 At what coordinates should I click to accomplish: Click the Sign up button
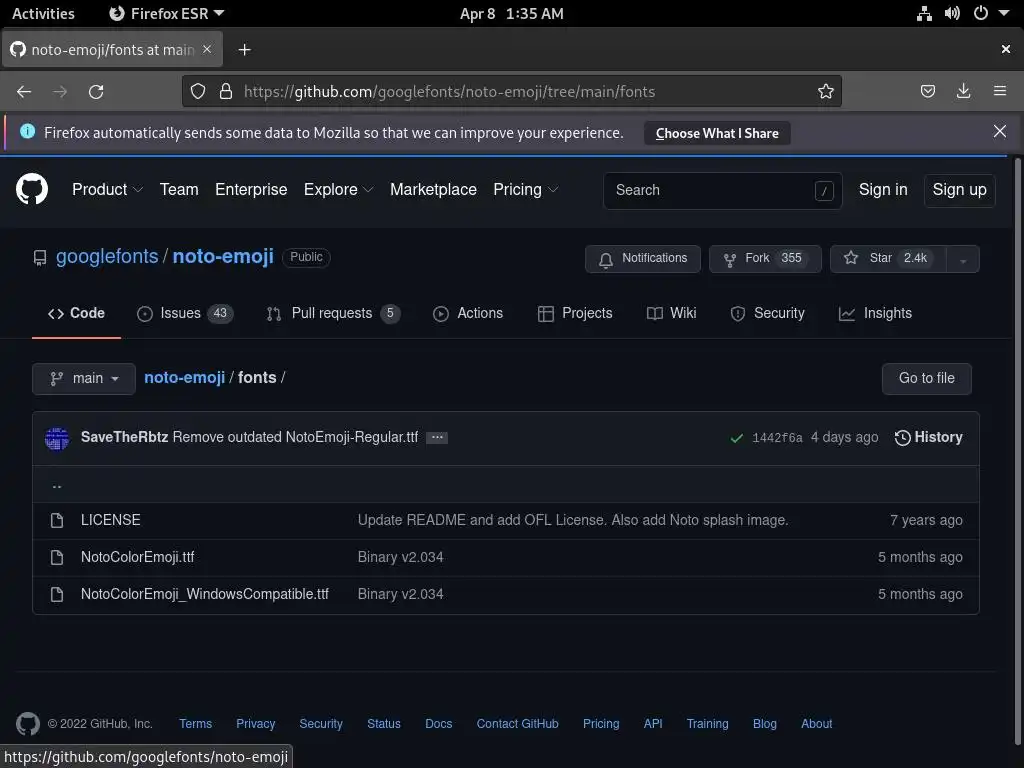[959, 190]
